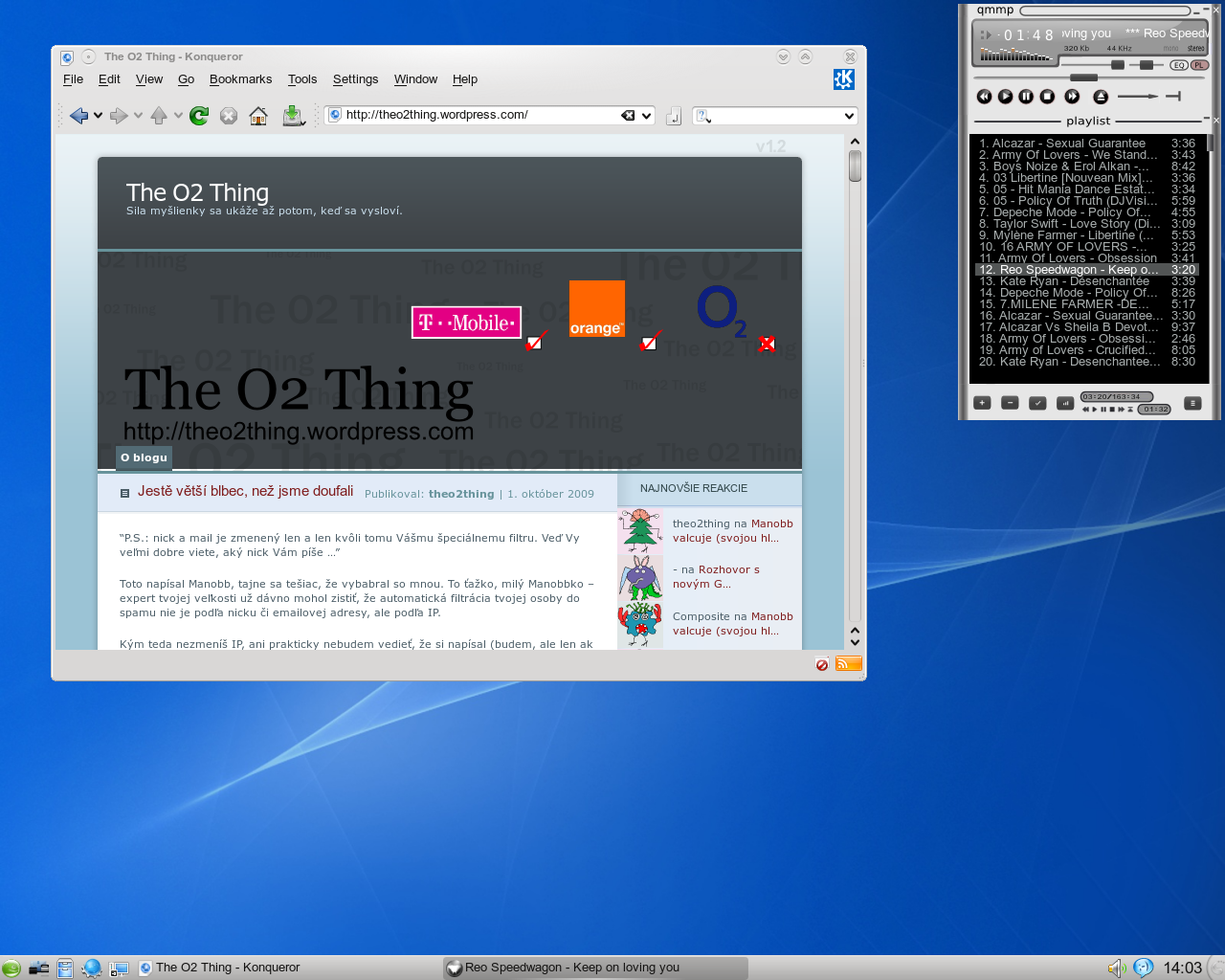Viewport: 1225px width, 980px height.
Task: Click the Konqueror page vertical scrollbar thumb
Action: point(855,167)
